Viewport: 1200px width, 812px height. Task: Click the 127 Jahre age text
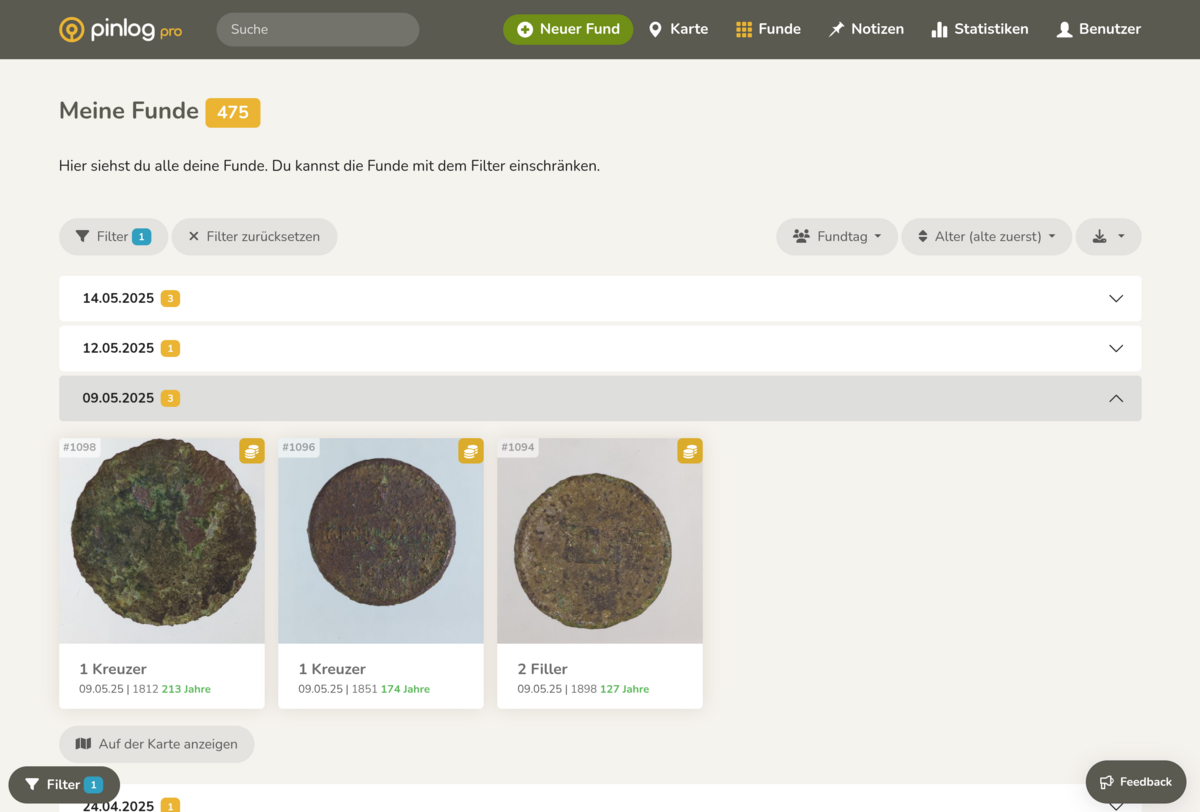tap(624, 689)
